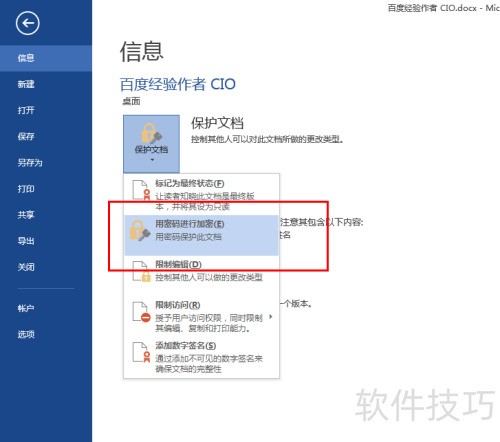Open the 信息 backstage tab
This screenshot has width=500, height=442.
pos(46,58)
